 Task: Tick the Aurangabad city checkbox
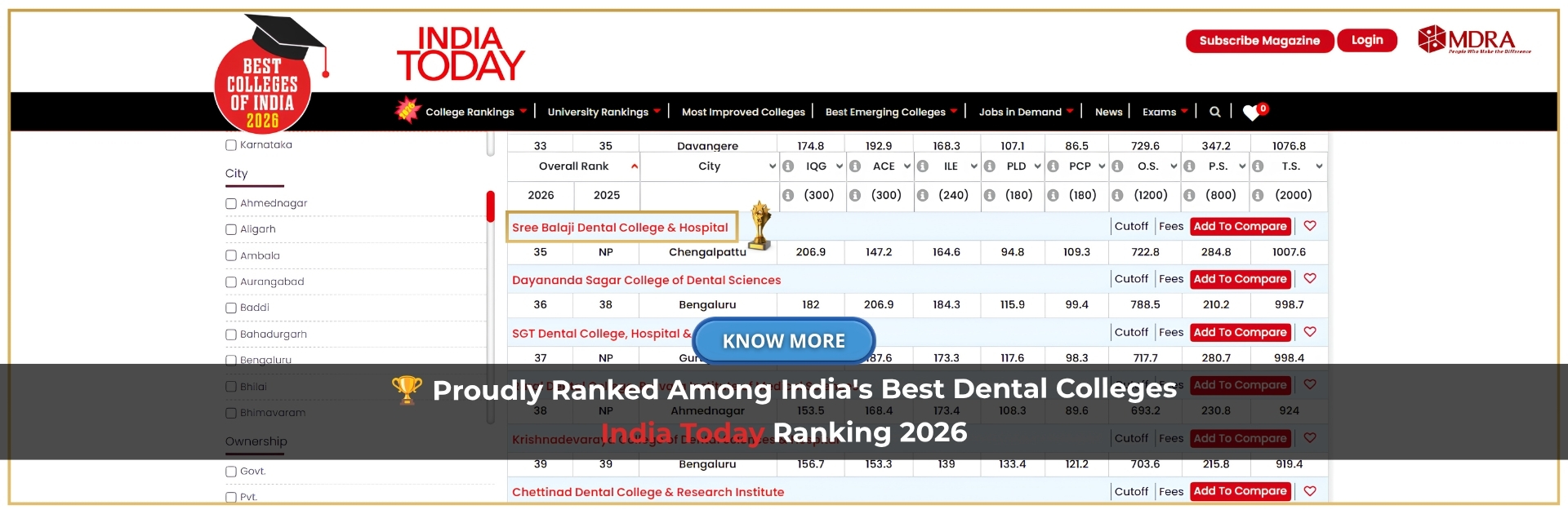tap(231, 282)
